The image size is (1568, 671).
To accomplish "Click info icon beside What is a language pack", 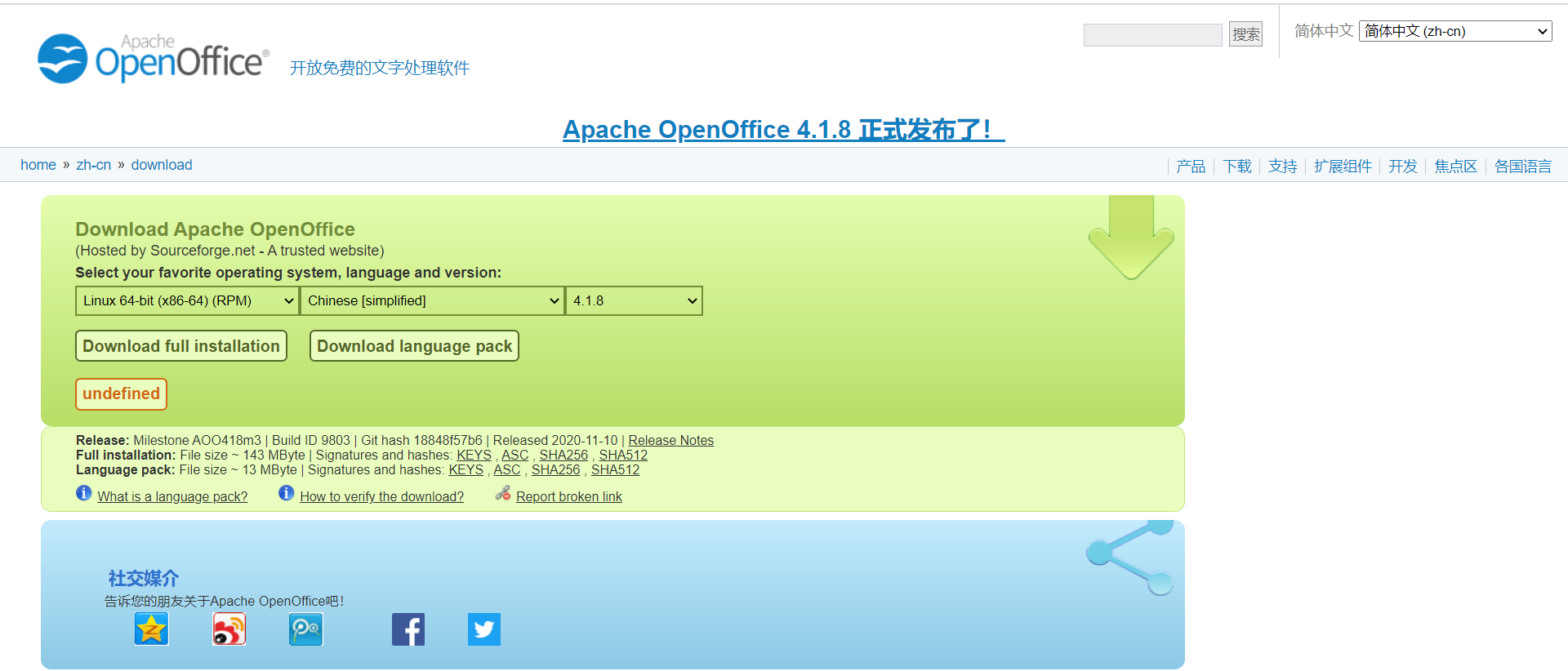I will (x=84, y=493).
